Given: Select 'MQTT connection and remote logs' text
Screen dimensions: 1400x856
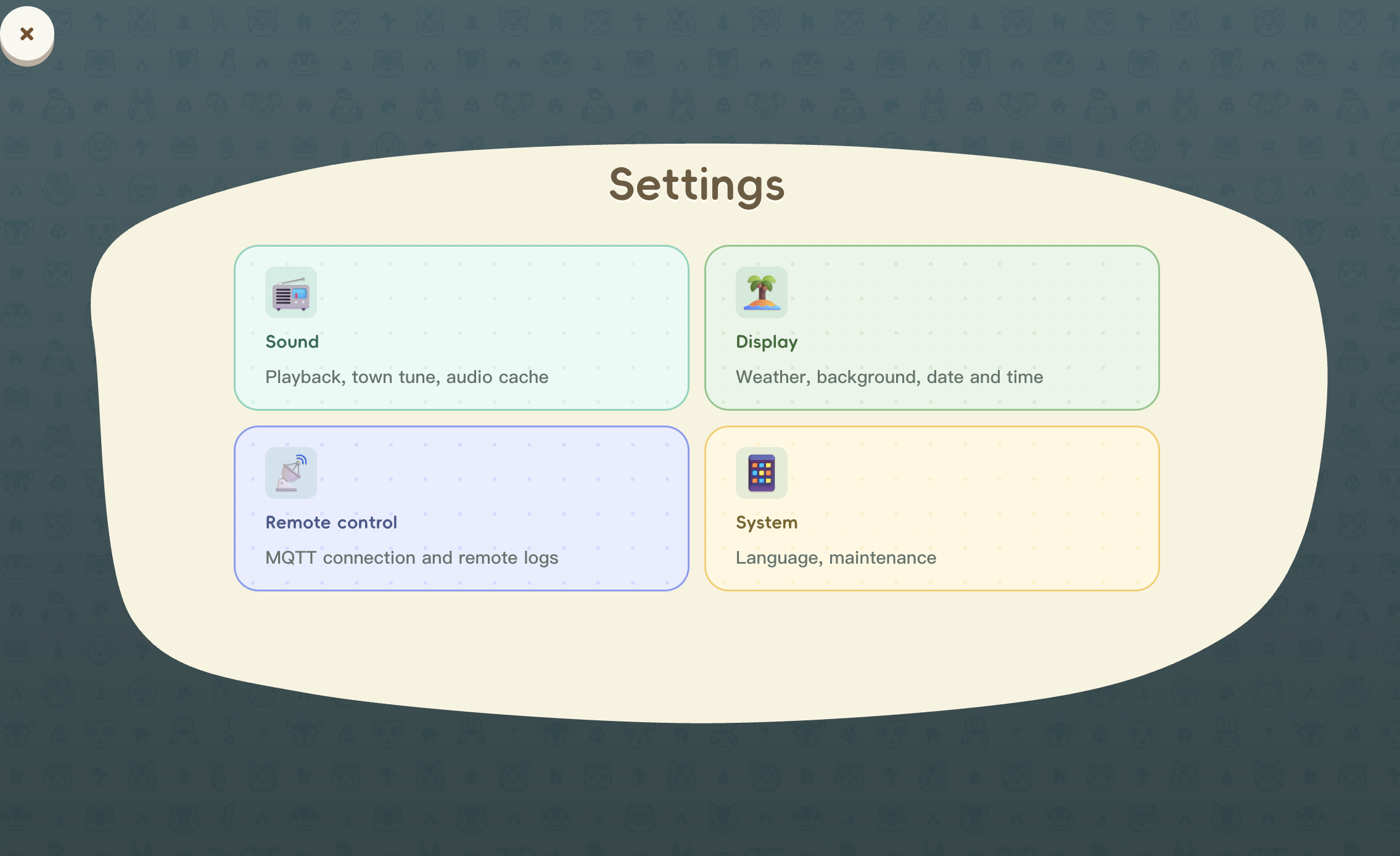Looking at the screenshot, I should (411, 558).
